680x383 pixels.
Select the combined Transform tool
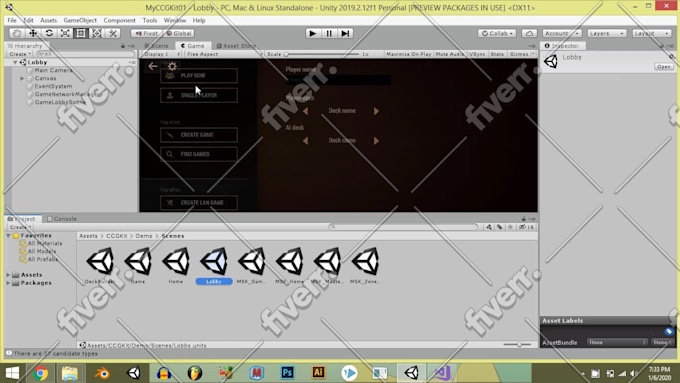tap(97, 33)
